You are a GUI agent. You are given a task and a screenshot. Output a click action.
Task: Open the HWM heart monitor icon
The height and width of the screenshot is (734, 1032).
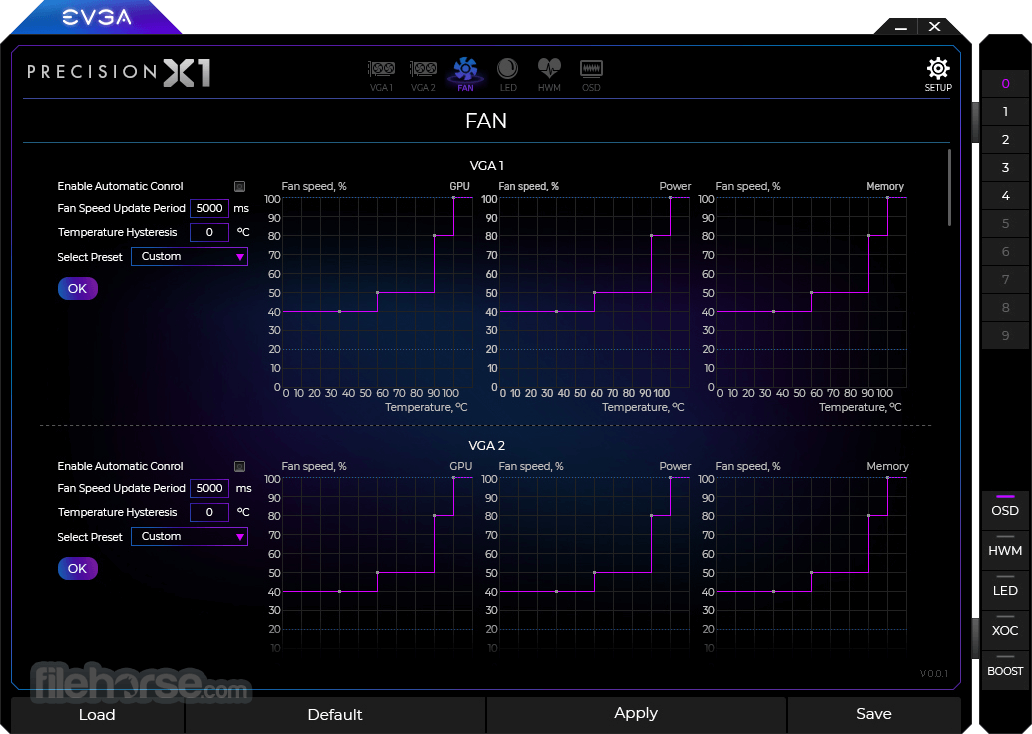549,74
